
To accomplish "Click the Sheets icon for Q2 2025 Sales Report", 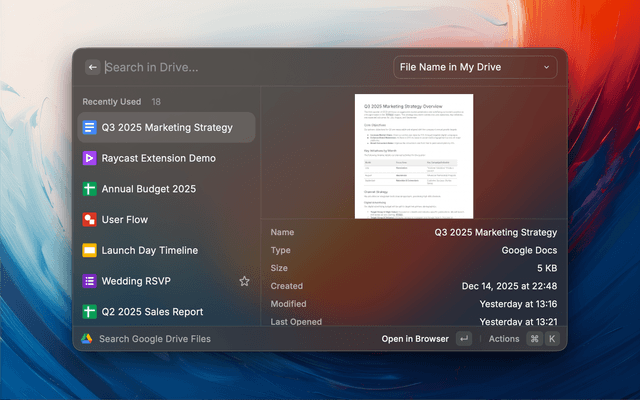I will (89, 312).
